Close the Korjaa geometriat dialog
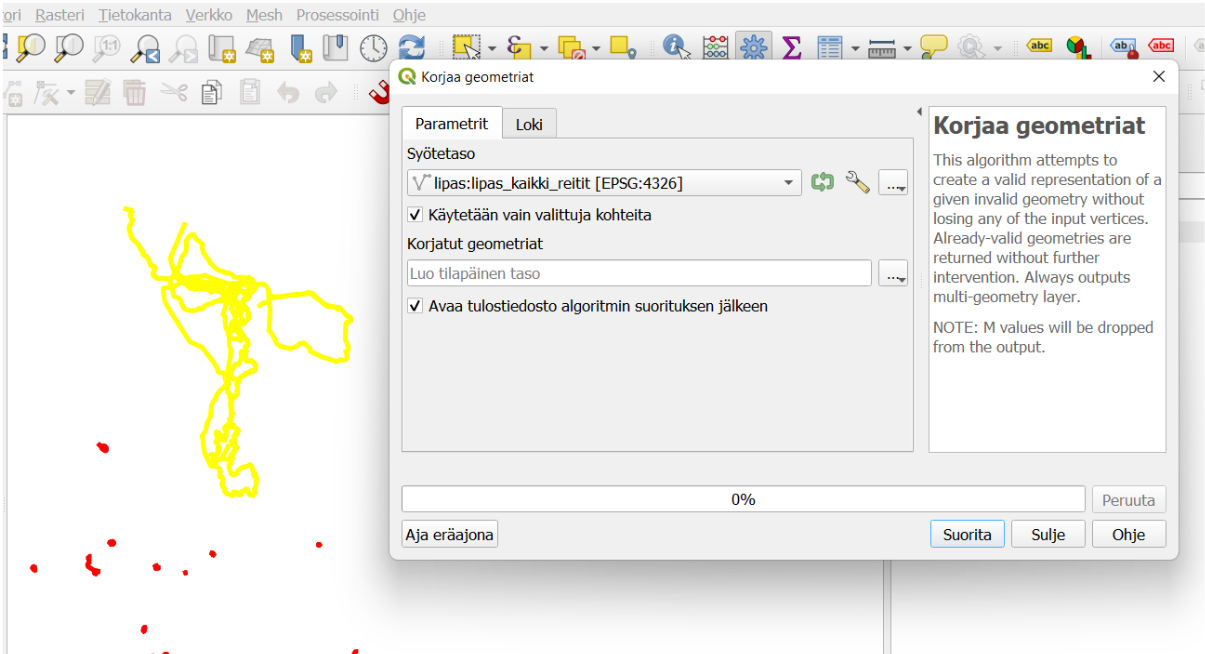This screenshot has width=1205, height=654. tap(1159, 76)
